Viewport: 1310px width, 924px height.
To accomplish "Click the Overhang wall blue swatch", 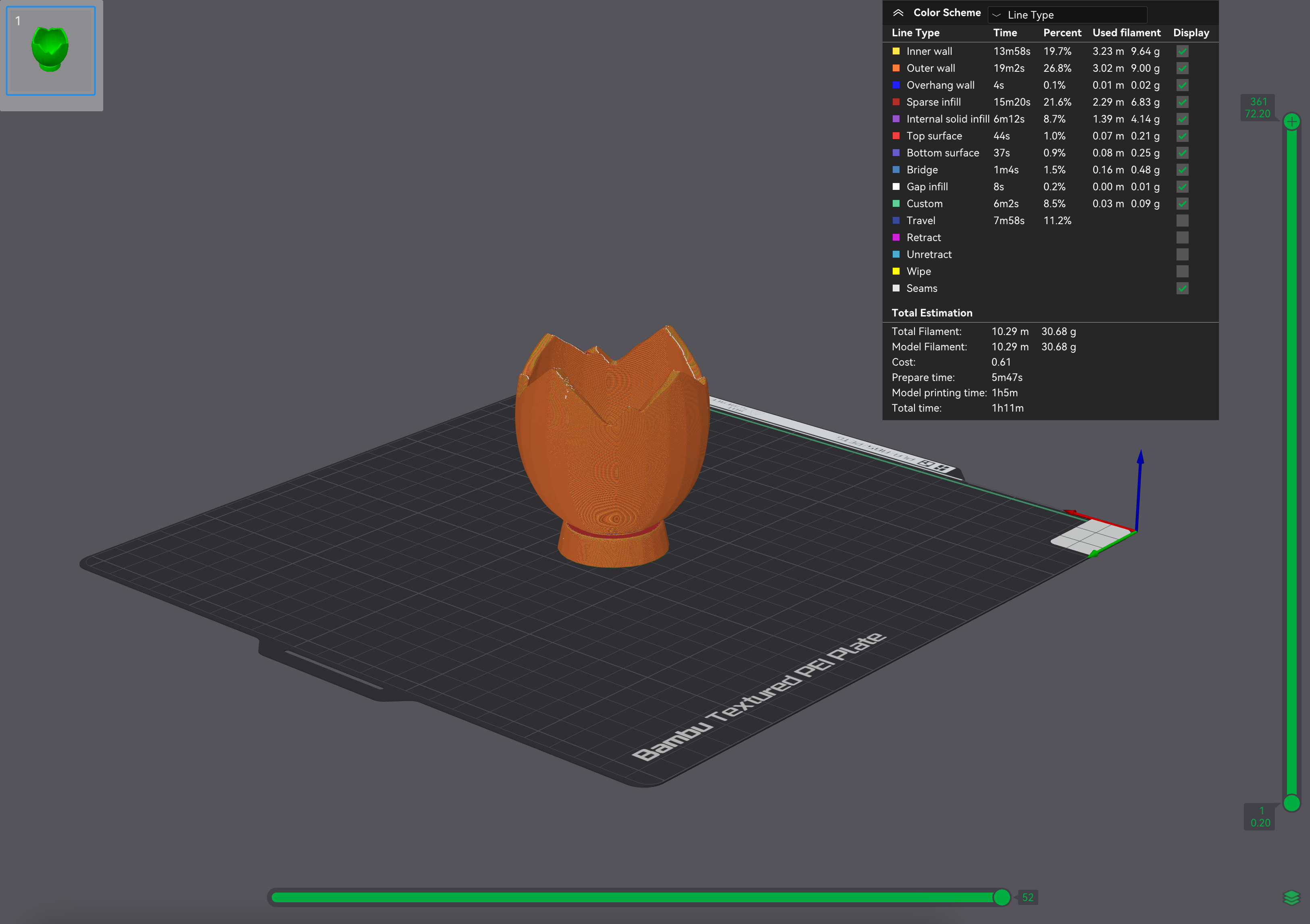I will pos(896,85).
